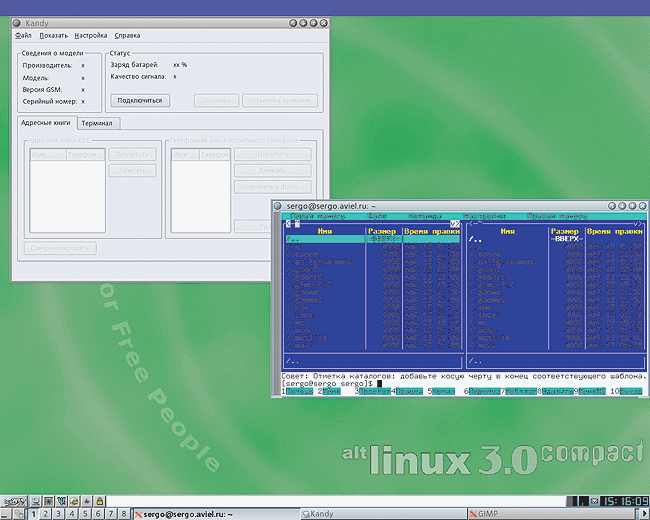Switch to workspace 4
The image size is (650, 520).
click(x=72, y=514)
